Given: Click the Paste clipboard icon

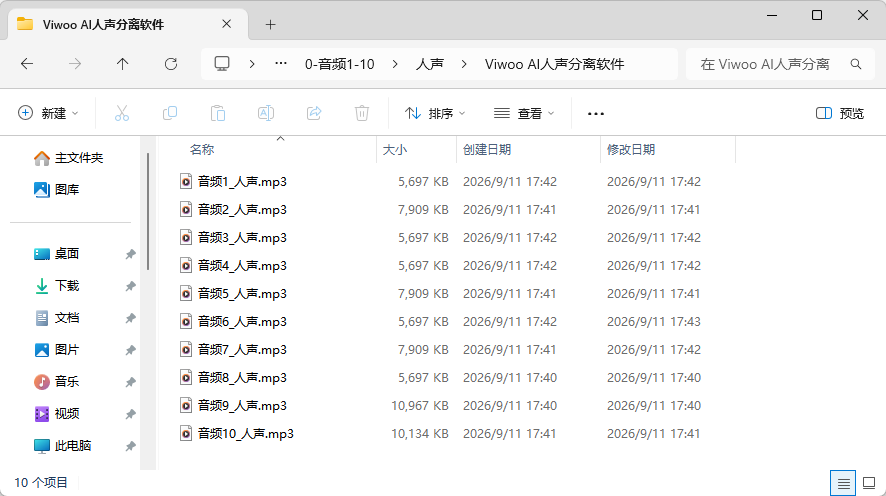Looking at the screenshot, I should tap(218, 114).
